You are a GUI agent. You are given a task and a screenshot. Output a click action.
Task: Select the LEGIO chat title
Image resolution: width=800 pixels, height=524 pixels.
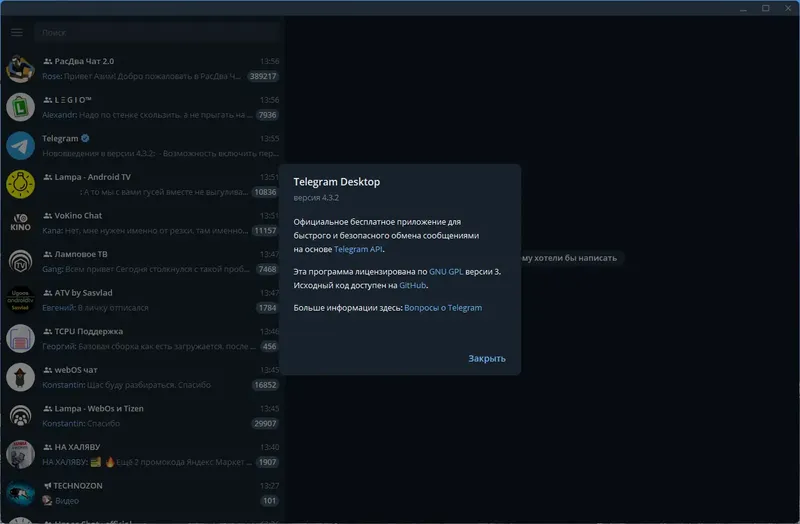click(73, 100)
